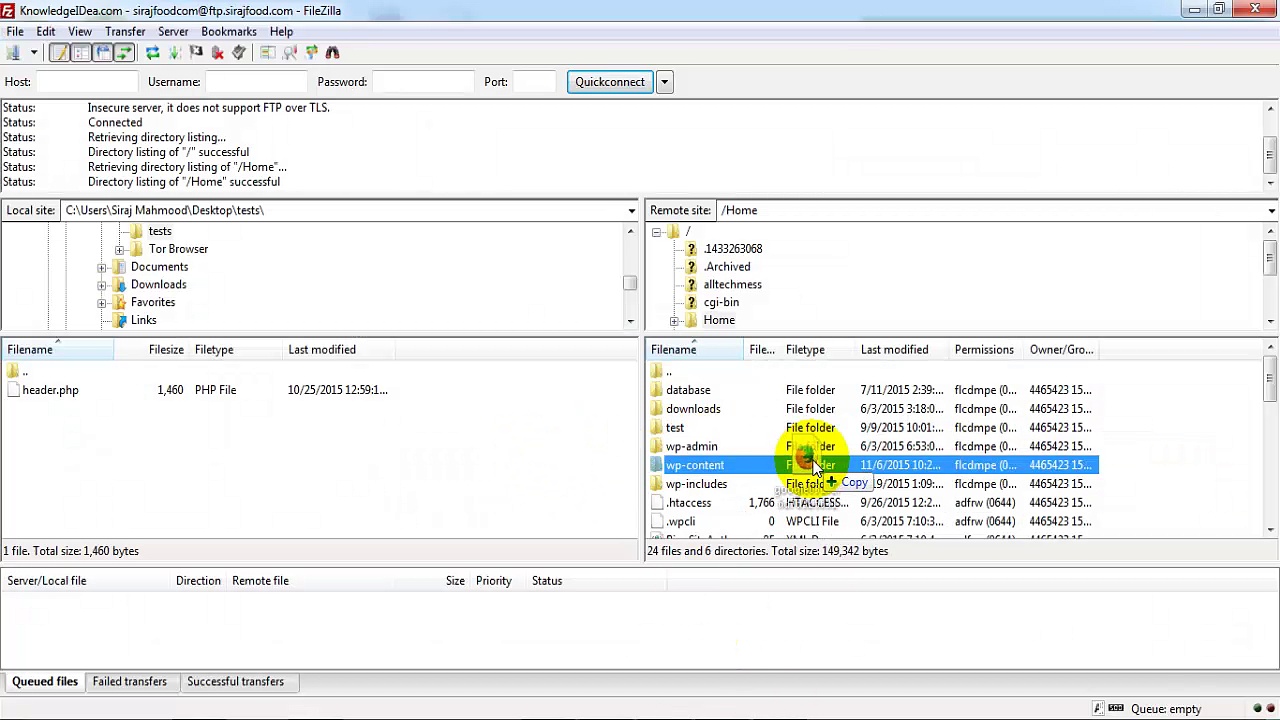Open the Edit menu
The width and height of the screenshot is (1280, 720).
pyautogui.click(x=46, y=31)
